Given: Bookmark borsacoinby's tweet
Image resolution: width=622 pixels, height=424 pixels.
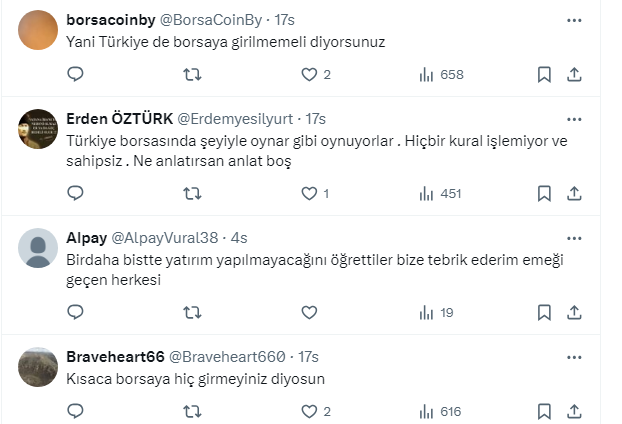Looking at the screenshot, I should point(544,74).
